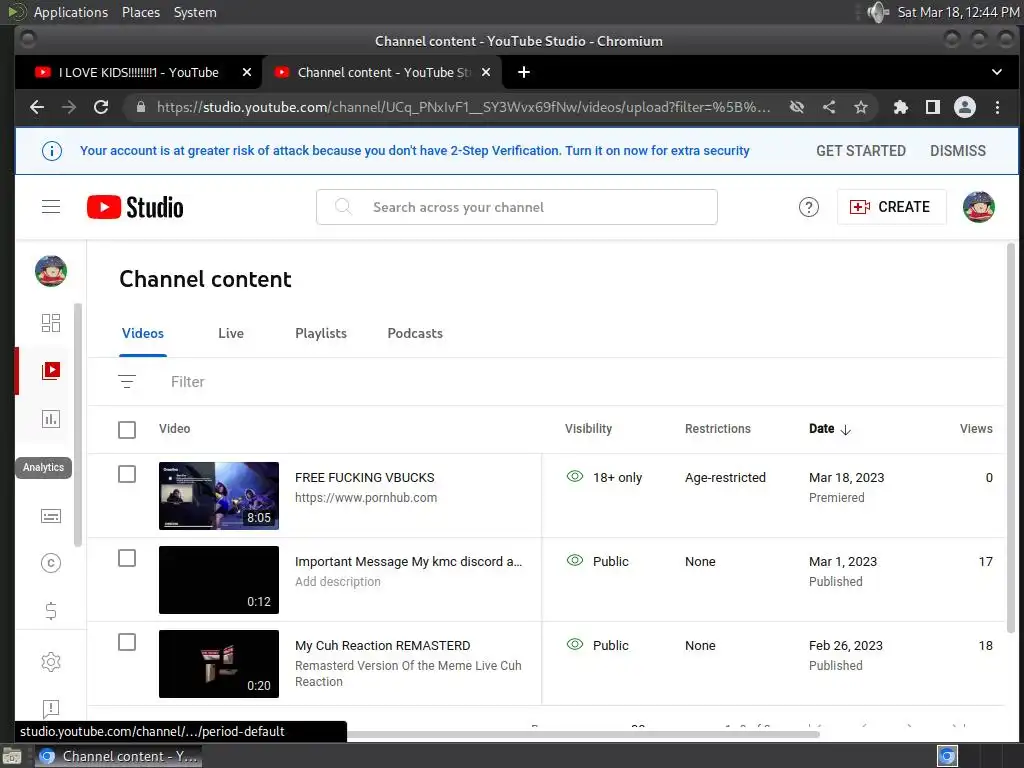Share this page icon in address bar
1024x768 pixels.
coord(829,107)
